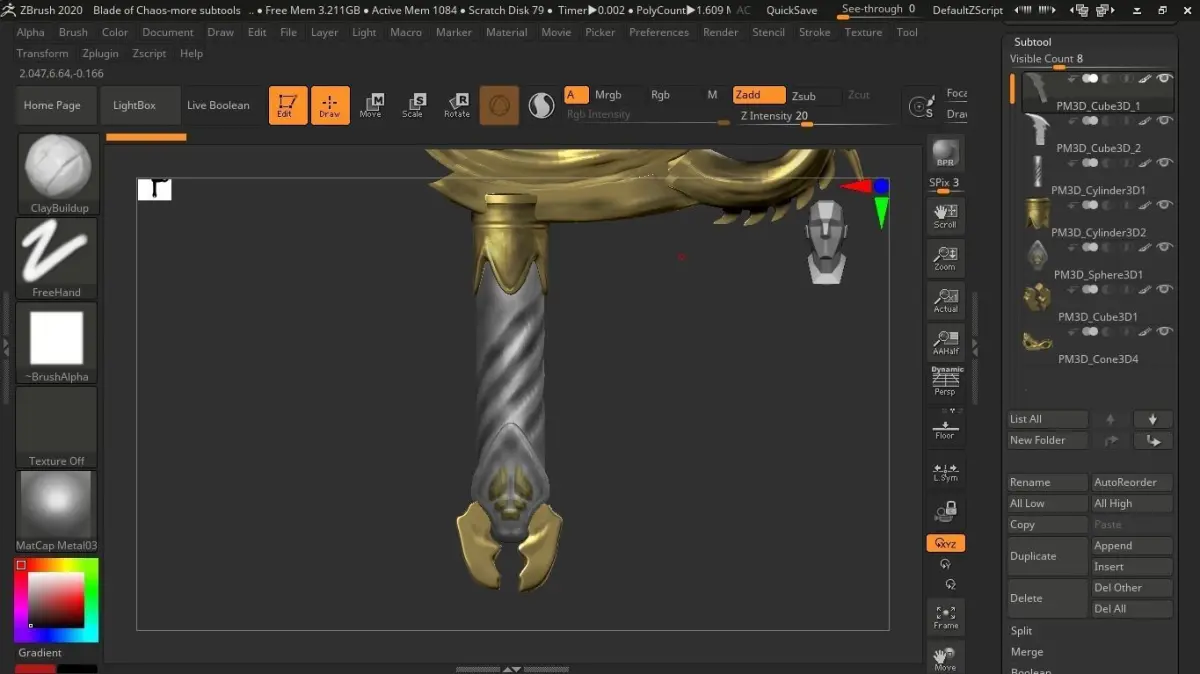Open ClayBuildup brush picker

point(58,174)
